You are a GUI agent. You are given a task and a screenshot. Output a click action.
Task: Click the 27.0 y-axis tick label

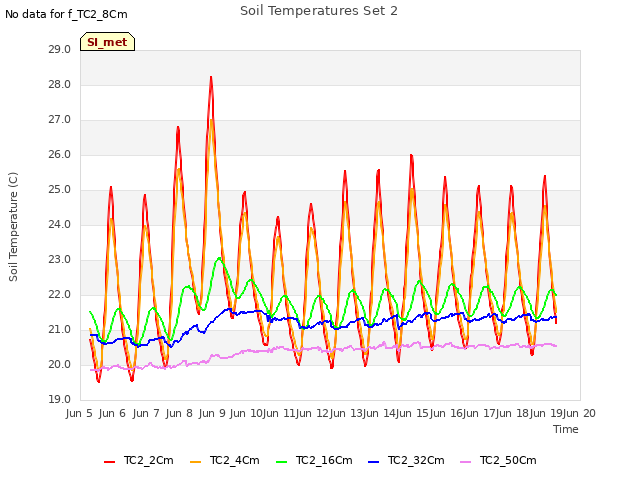pos(60,120)
